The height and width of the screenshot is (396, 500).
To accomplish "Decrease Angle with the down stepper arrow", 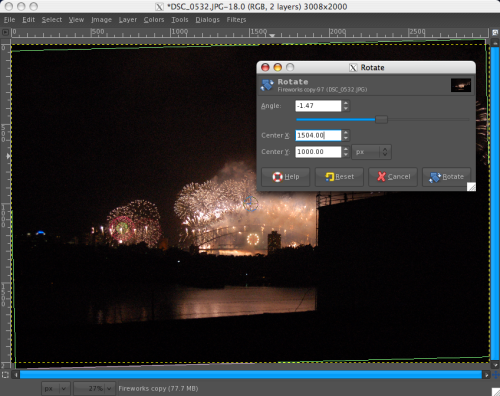I will pyautogui.click(x=346, y=109).
